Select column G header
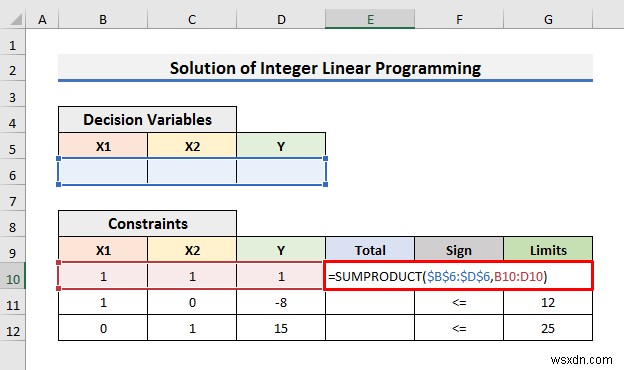624x370 pixels. click(548, 19)
